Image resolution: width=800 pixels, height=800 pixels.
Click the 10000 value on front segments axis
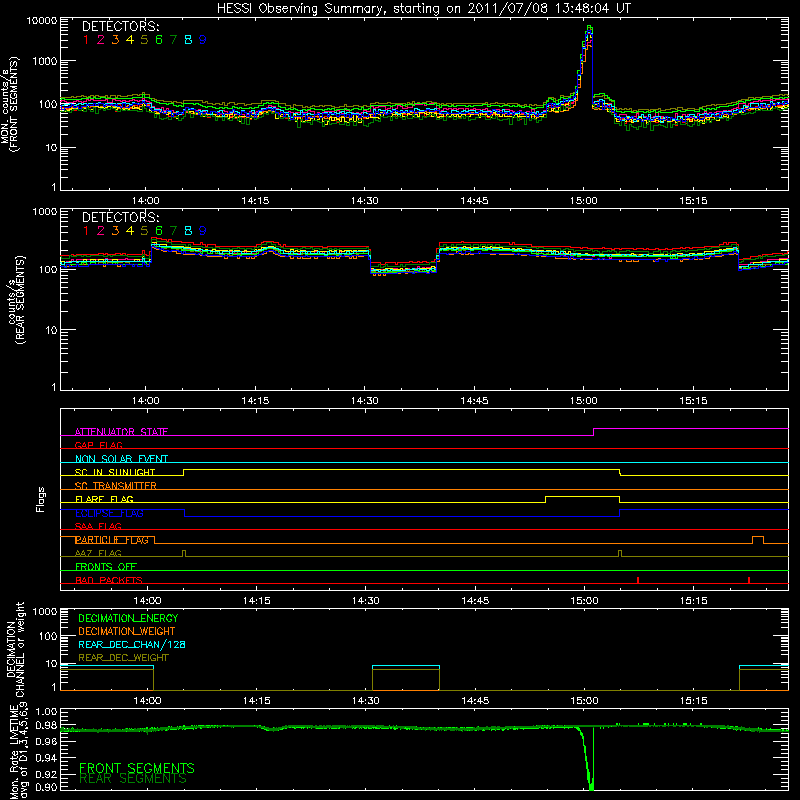tap(42, 21)
